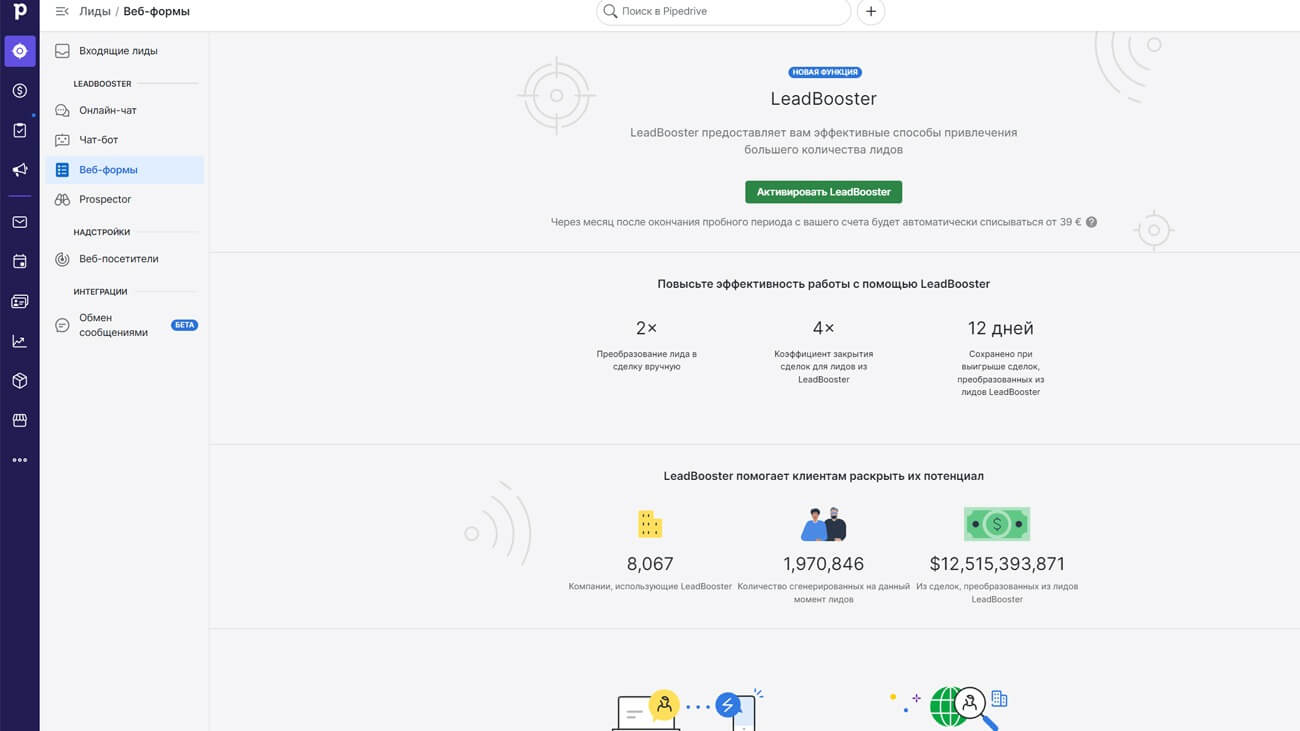Select the Входящие лиды menu item

(118, 51)
